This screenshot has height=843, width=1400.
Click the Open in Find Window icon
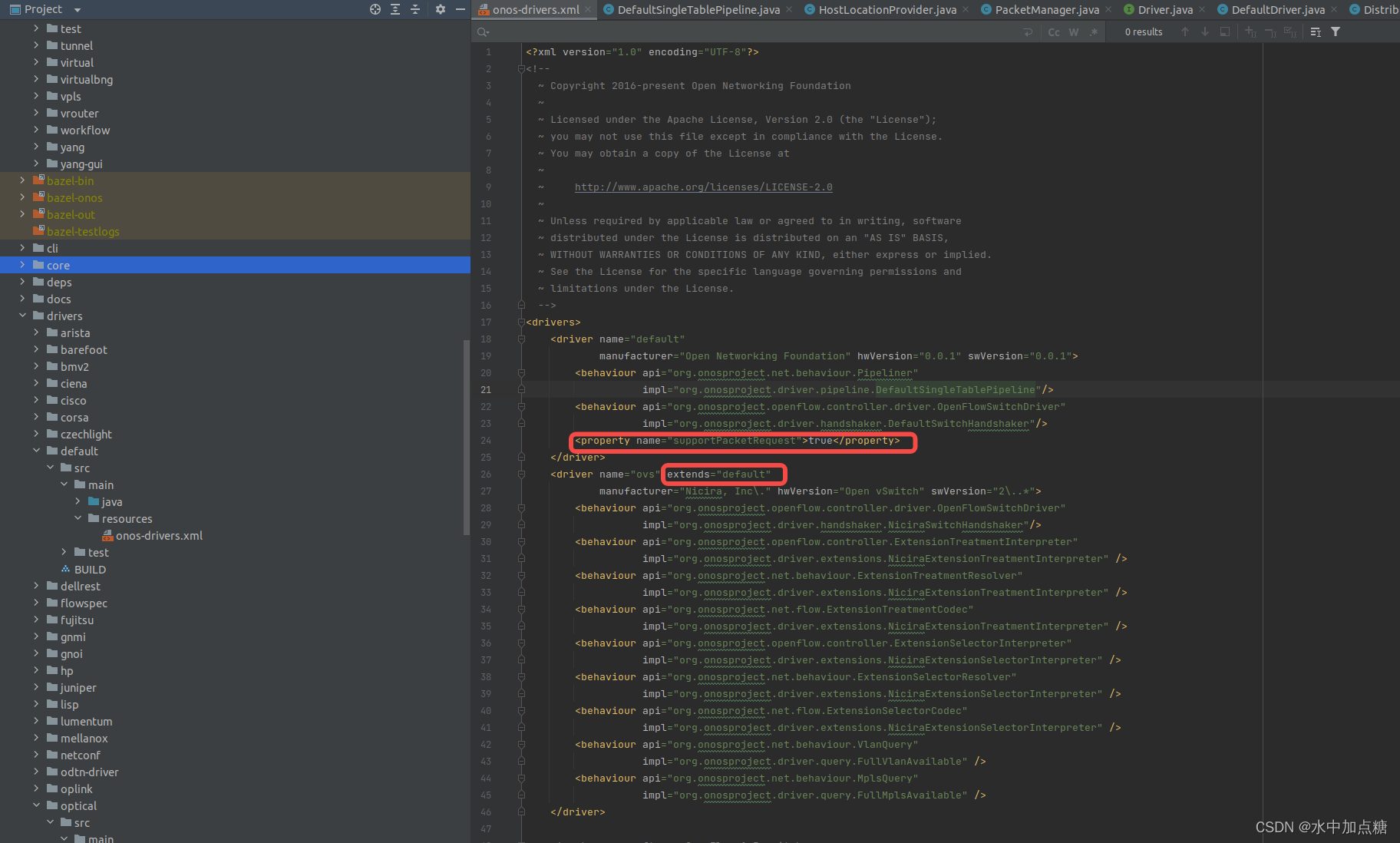pos(1316,31)
